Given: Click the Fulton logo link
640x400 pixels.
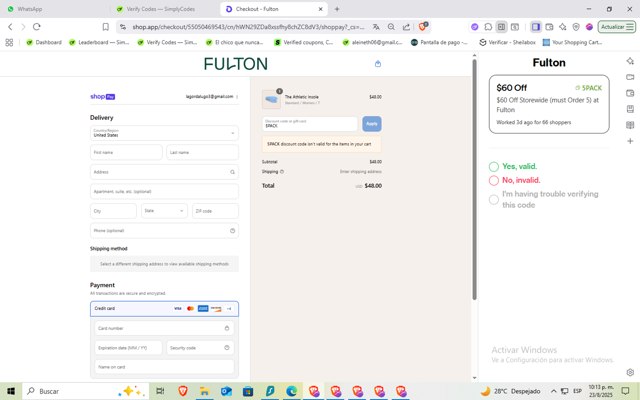Looking at the screenshot, I should [236, 64].
